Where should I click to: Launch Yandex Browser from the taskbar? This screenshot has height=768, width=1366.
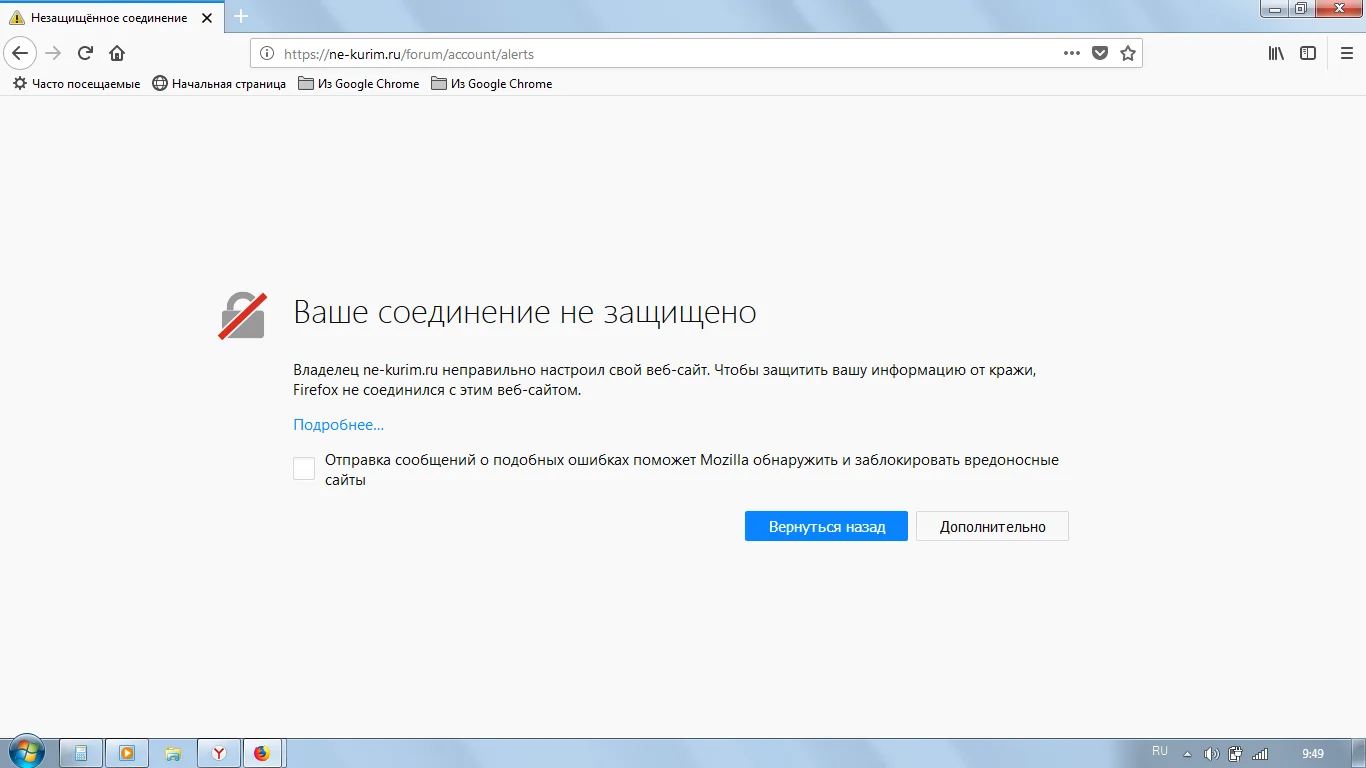tap(218, 752)
